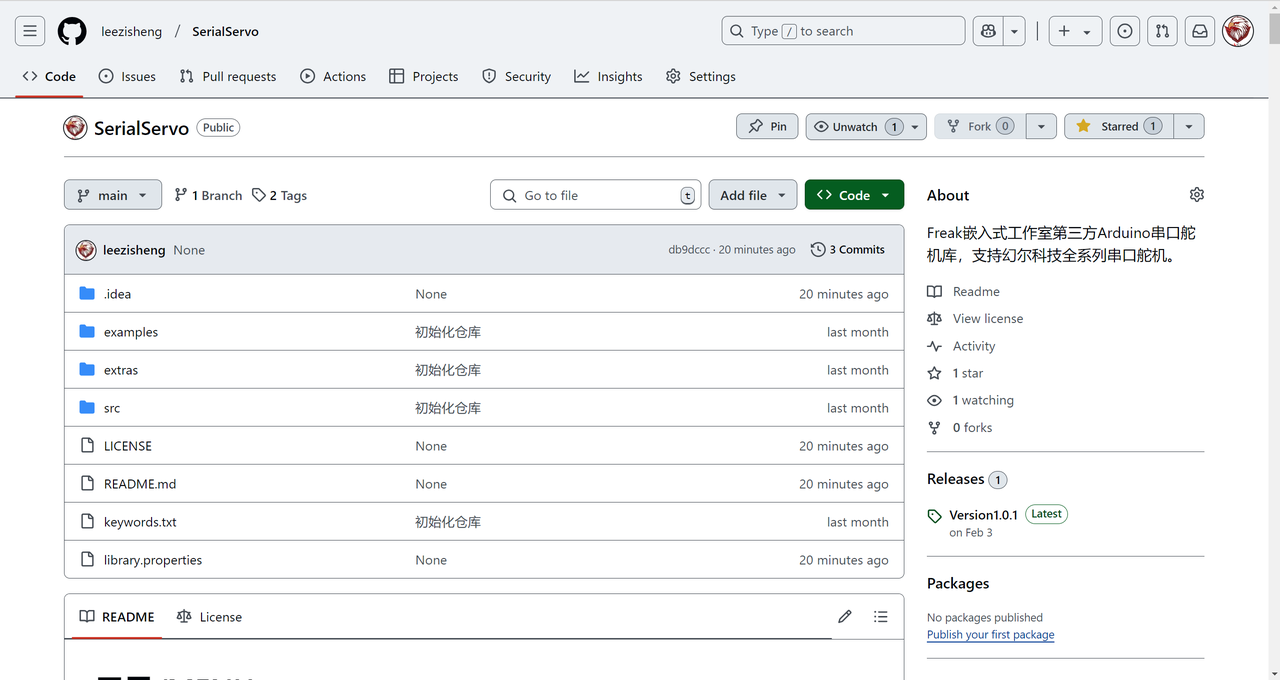Open the 3 Commits history link
Screen dimensions: 1280x680
[x=847, y=250]
